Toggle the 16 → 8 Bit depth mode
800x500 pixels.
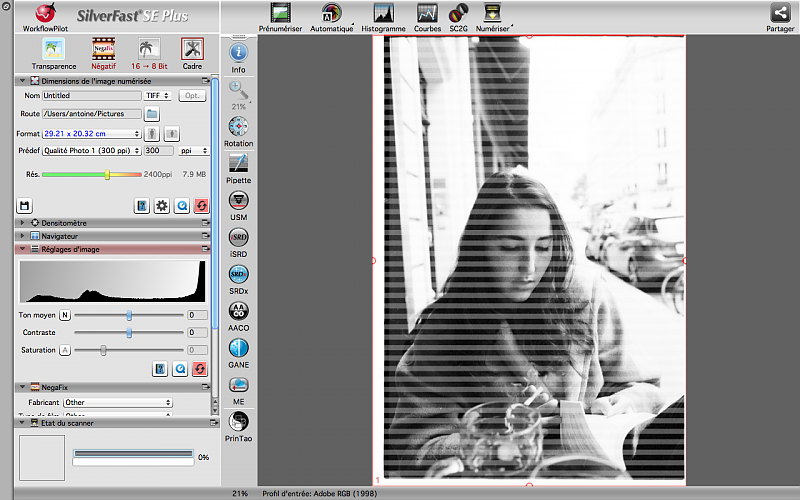click(x=148, y=50)
